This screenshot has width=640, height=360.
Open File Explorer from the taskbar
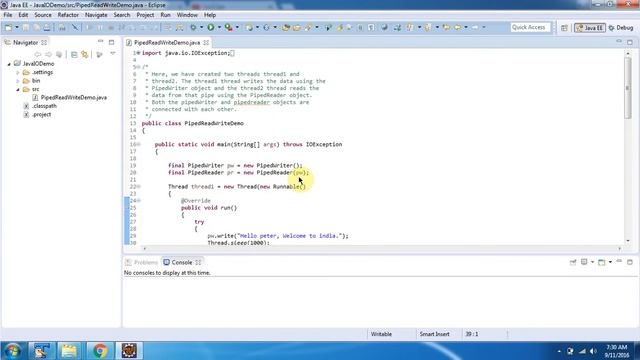pos(69,351)
